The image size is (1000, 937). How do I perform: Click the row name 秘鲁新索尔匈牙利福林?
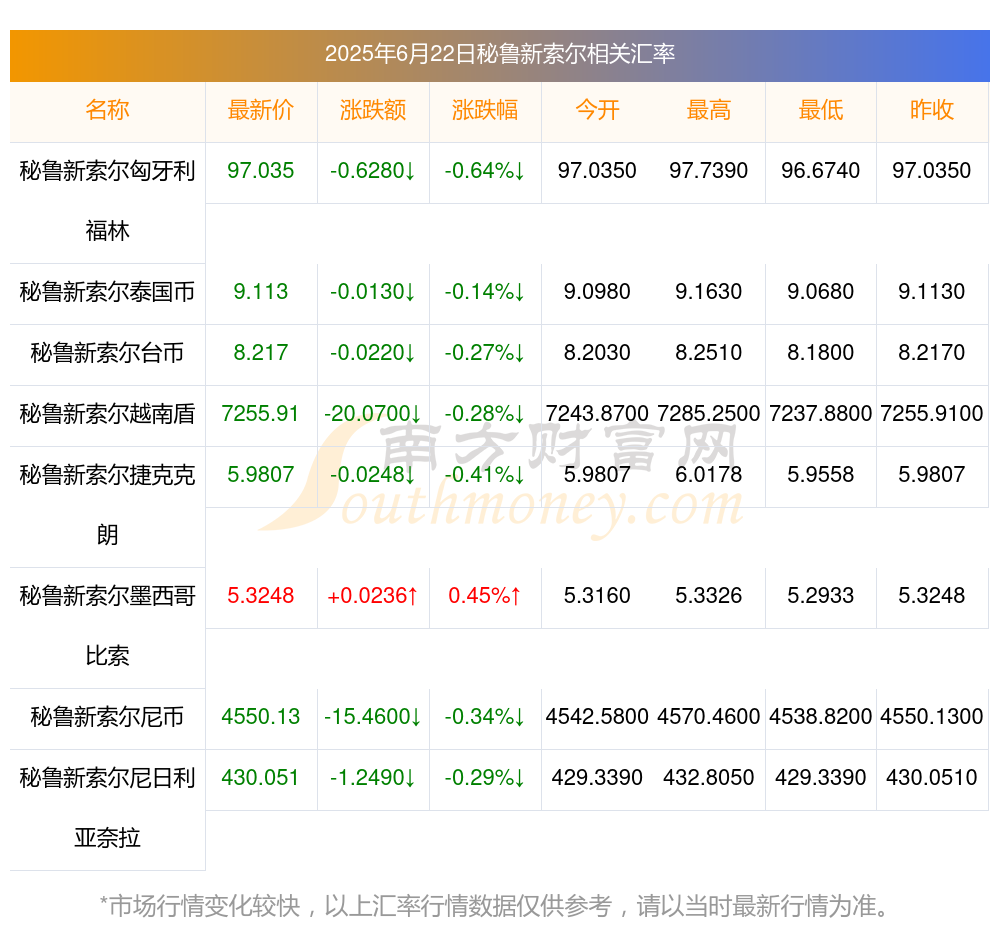click(x=107, y=201)
